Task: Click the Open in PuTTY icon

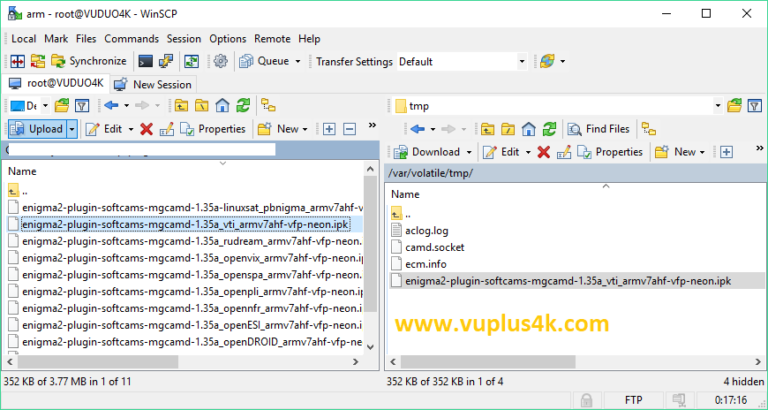Action: pyautogui.click(x=166, y=61)
